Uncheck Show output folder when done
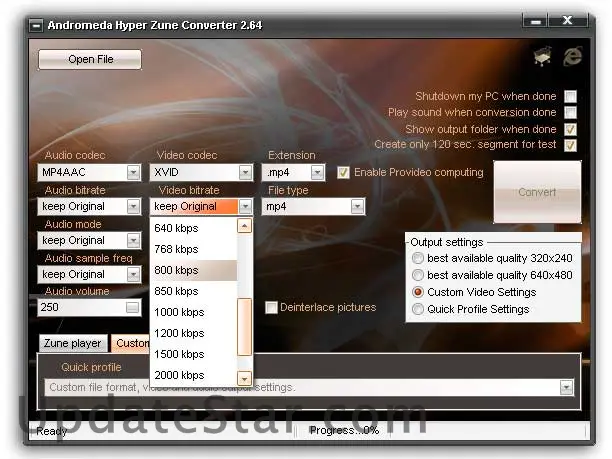The height and width of the screenshot is (459, 612). tap(570, 129)
